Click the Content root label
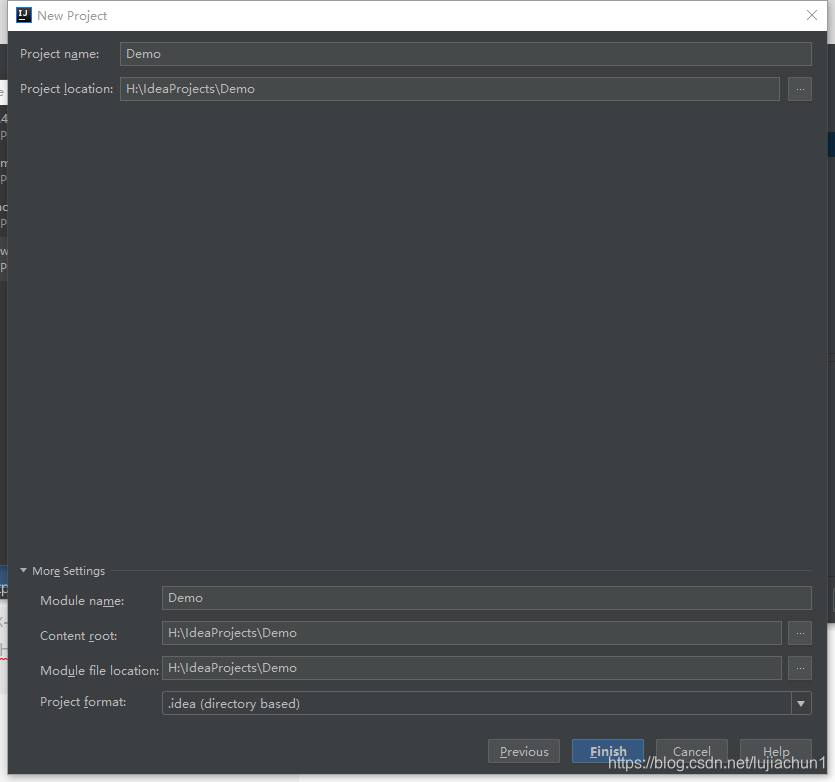 coord(78,636)
